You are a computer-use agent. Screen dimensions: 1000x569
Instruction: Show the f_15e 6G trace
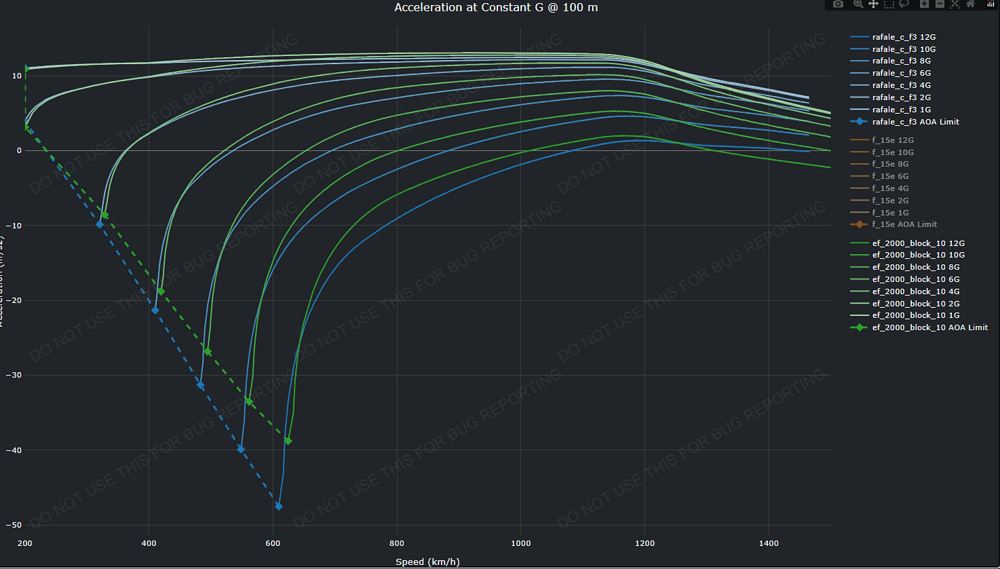pyautogui.click(x=879, y=176)
